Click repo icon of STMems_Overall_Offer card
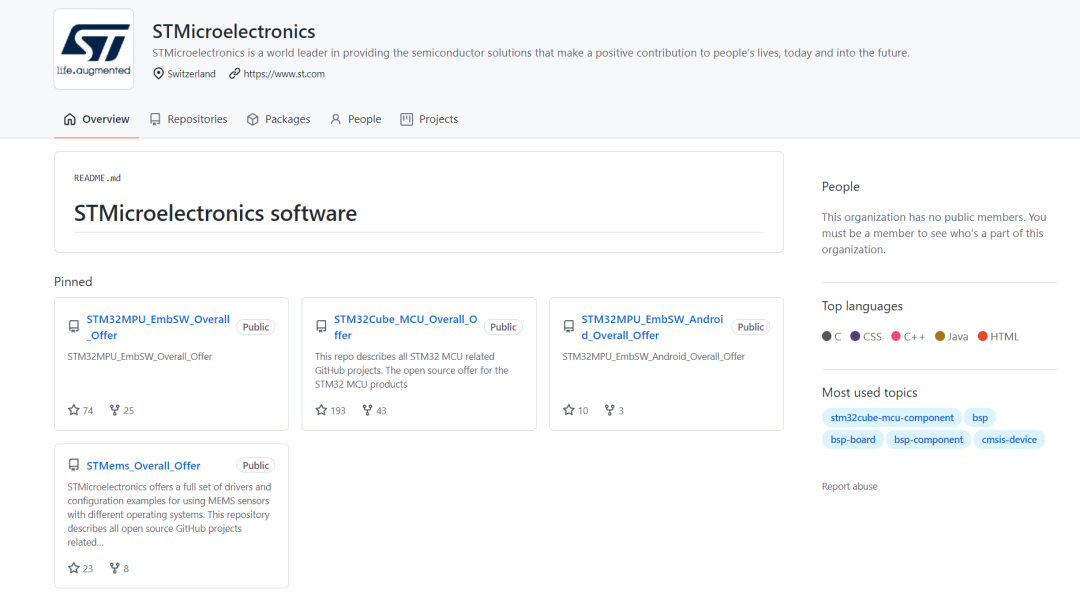The image size is (1080, 608). point(74,465)
